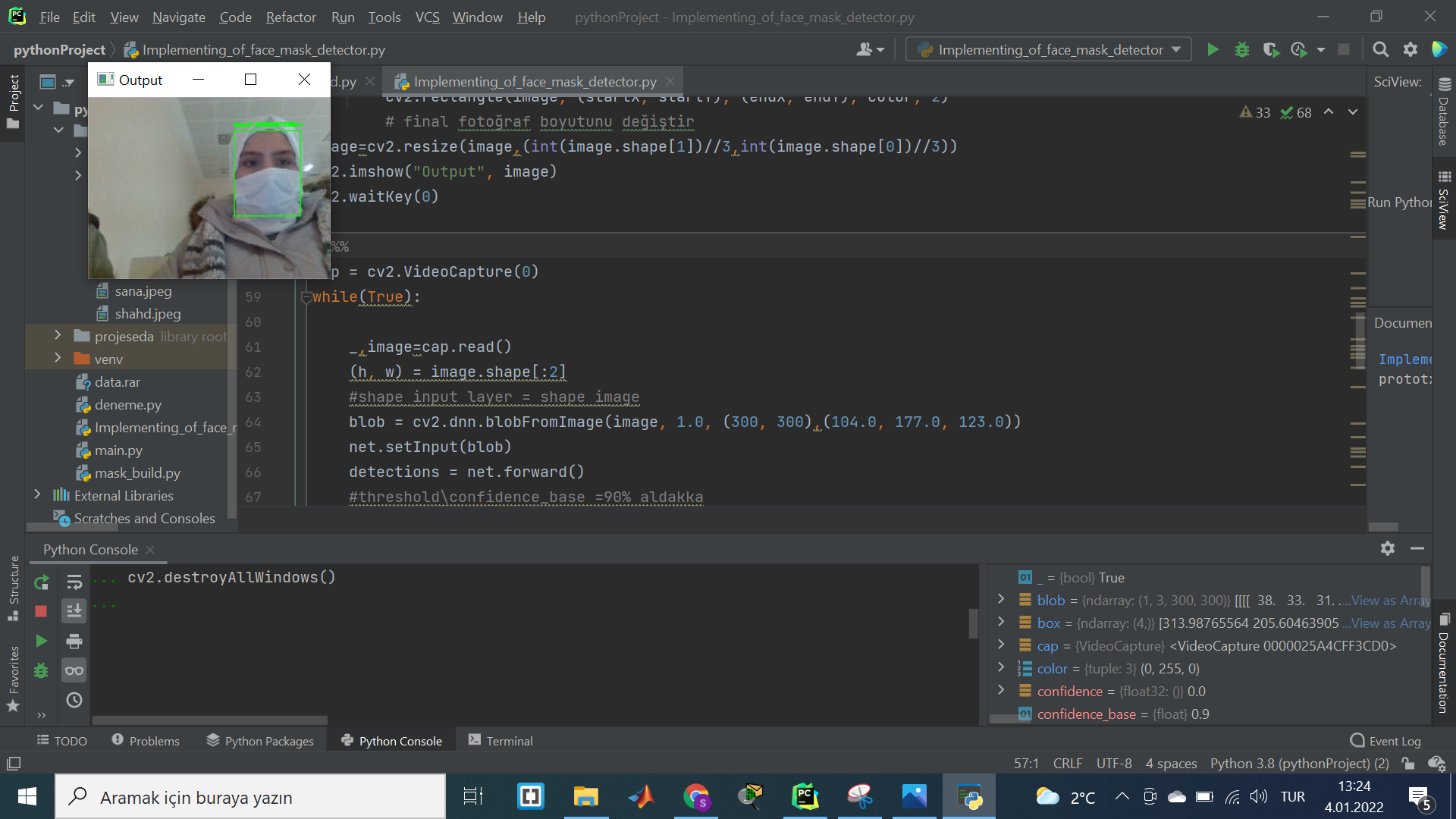
Task: Open the run configurations dropdown
Action: [x=1177, y=49]
